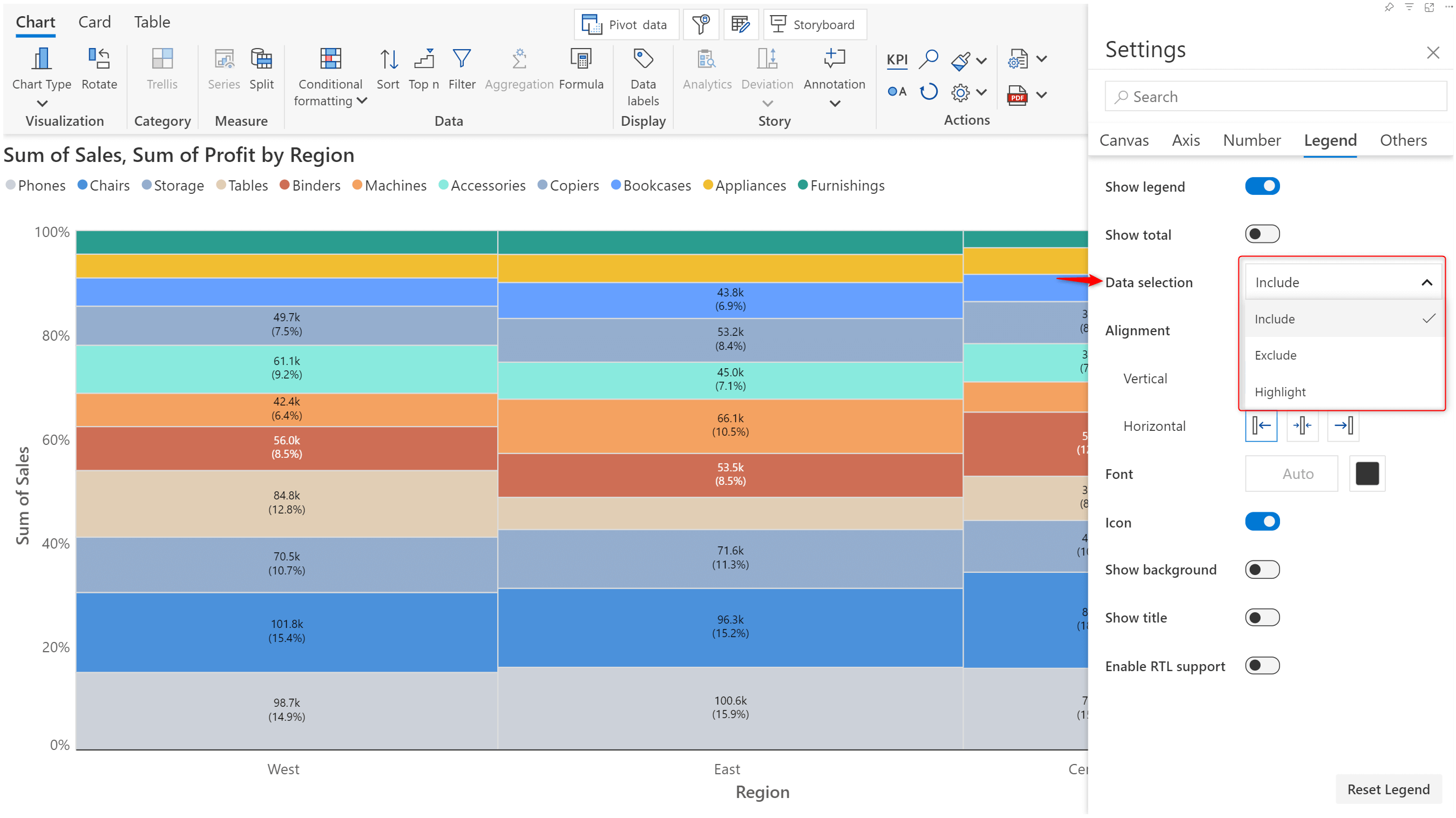
Task: Click the PDF export icon
Action: pos(1017,94)
